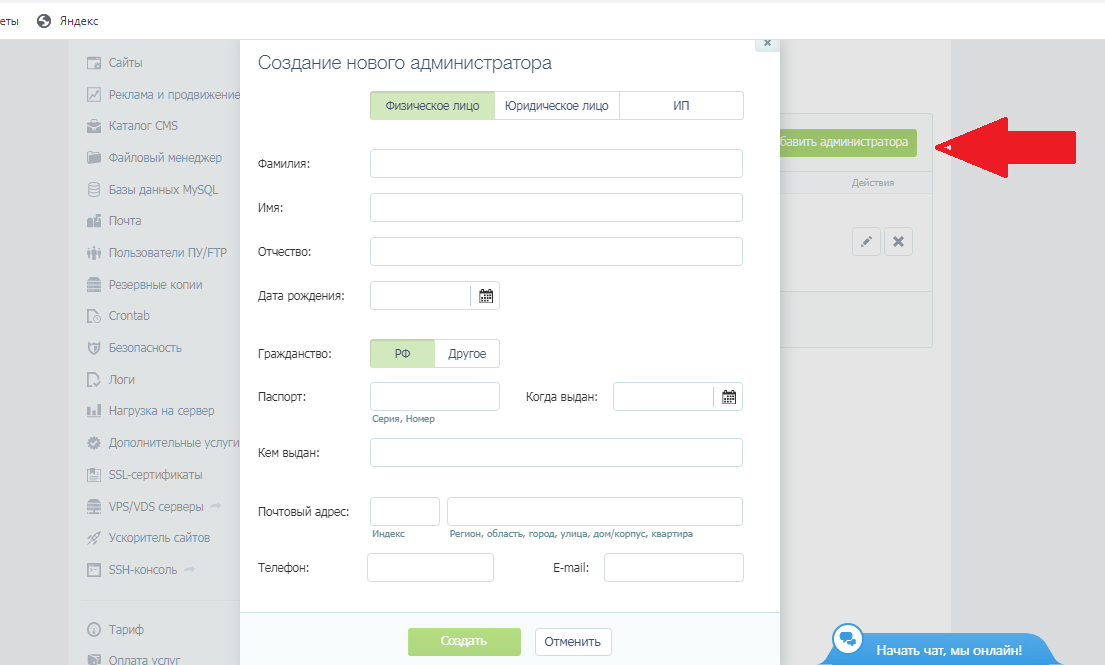Open the File Manager sidebar icon
Screen dimensions: 1105x665
pyautogui.click(x=94, y=158)
